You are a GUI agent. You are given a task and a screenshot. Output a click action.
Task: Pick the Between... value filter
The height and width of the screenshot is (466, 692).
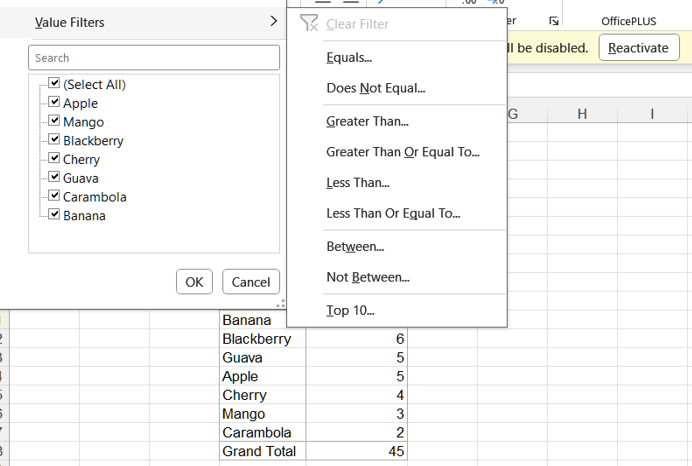coord(355,247)
